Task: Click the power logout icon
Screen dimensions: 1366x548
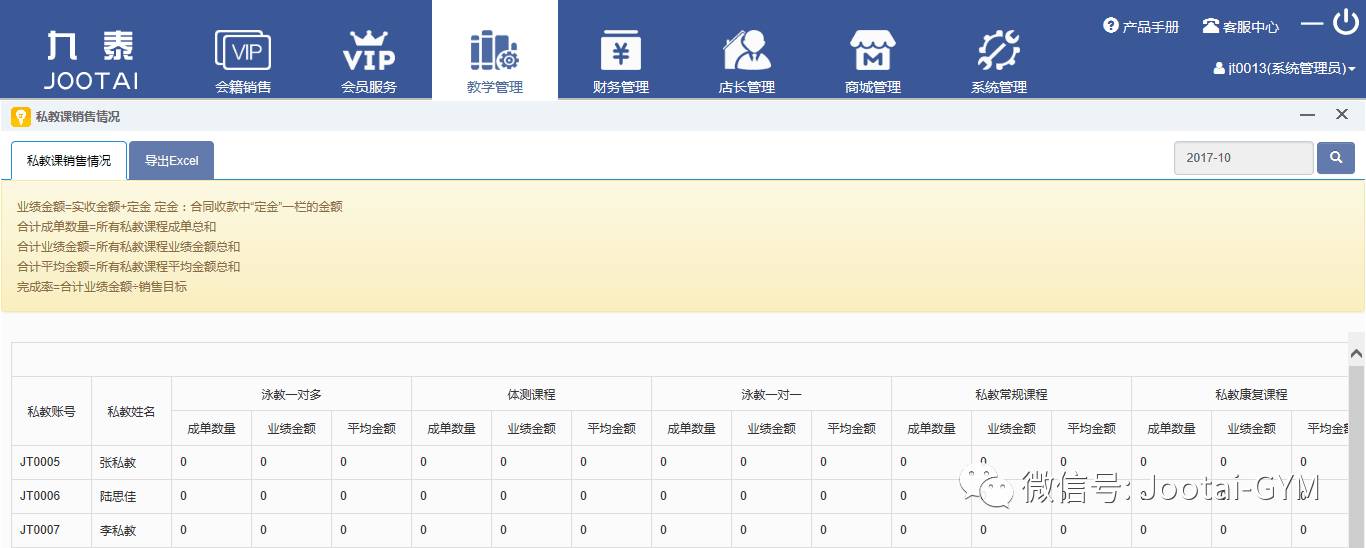Action: coord(1346,22)
